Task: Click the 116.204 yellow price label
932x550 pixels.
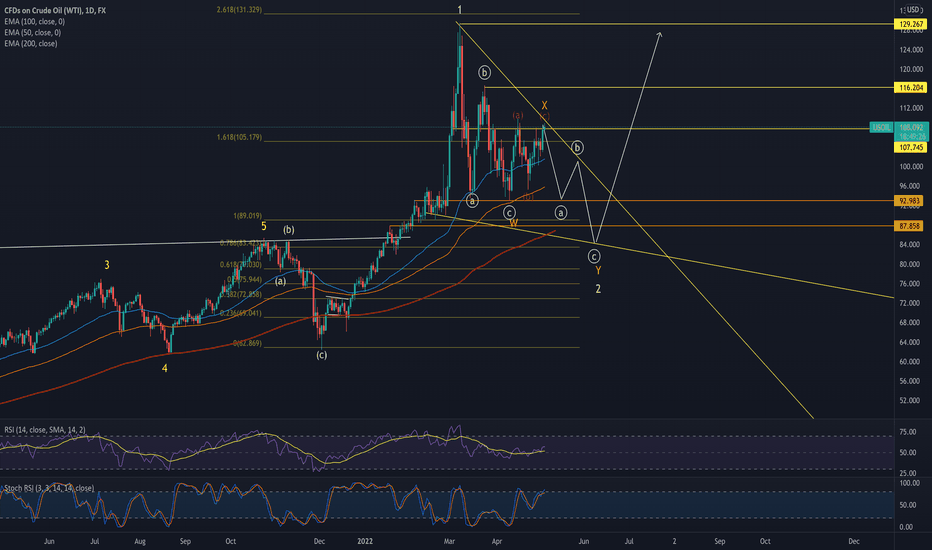Action: (x=910, y=87)
